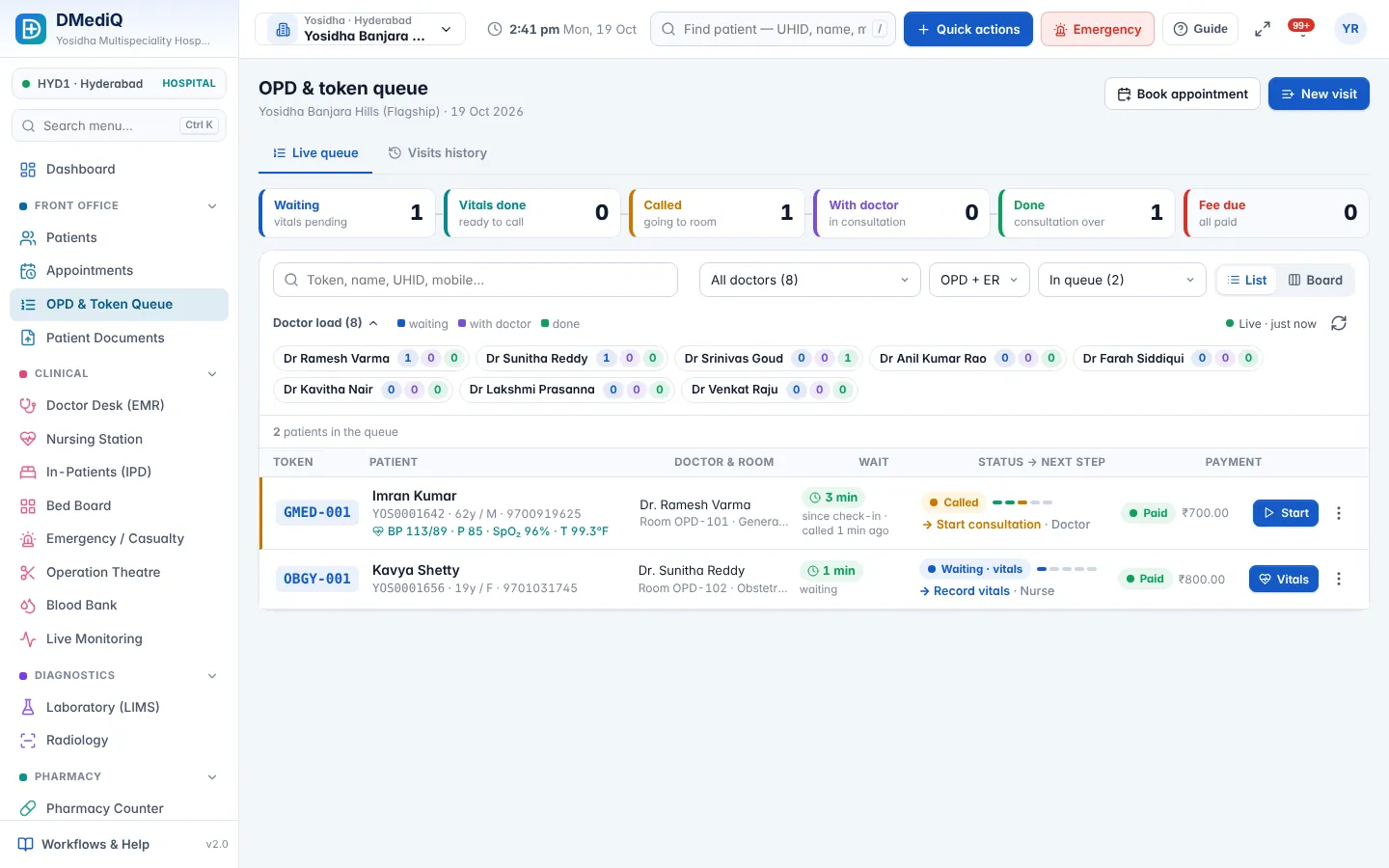Open Blood Bank module
The image size is (1389, 868).
tap(120, 605)
